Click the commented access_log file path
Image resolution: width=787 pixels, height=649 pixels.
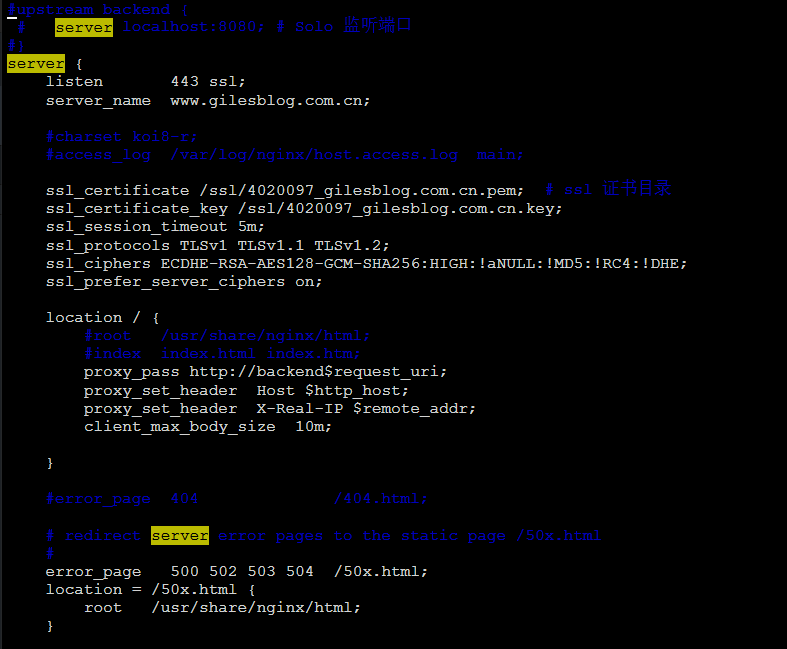[x=314, y=155]
